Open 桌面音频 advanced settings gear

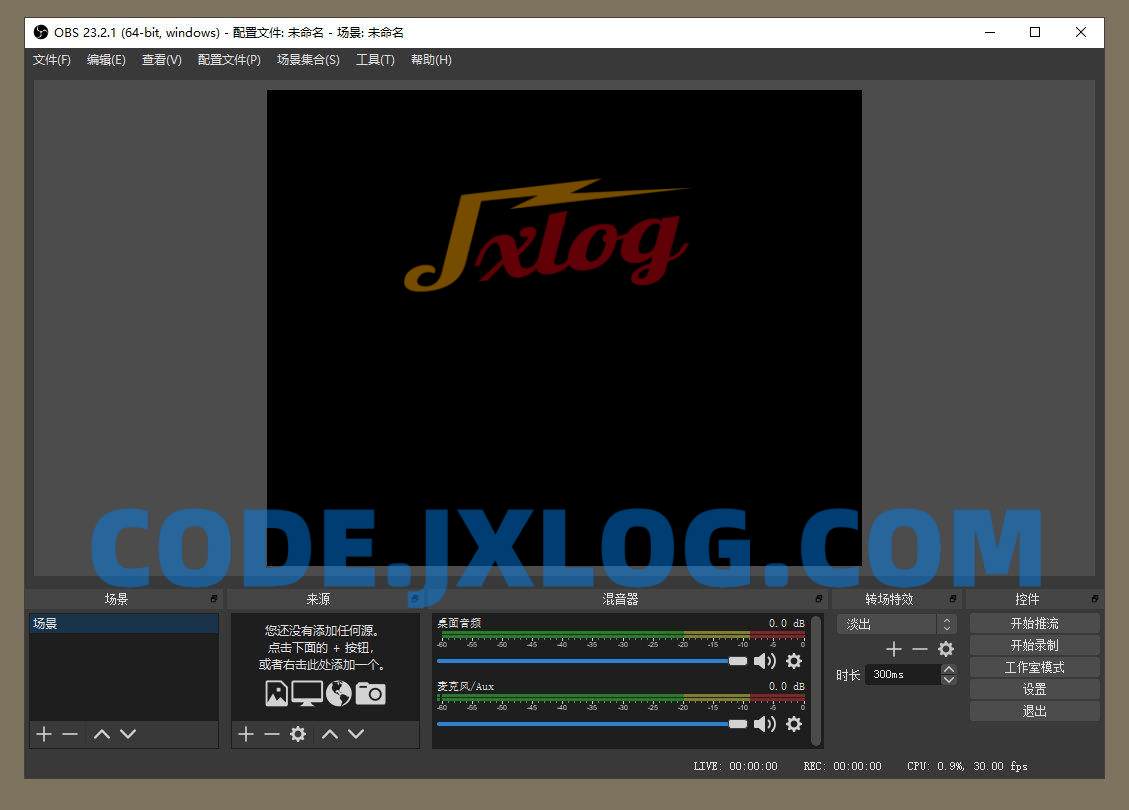(x=794, y=661)
